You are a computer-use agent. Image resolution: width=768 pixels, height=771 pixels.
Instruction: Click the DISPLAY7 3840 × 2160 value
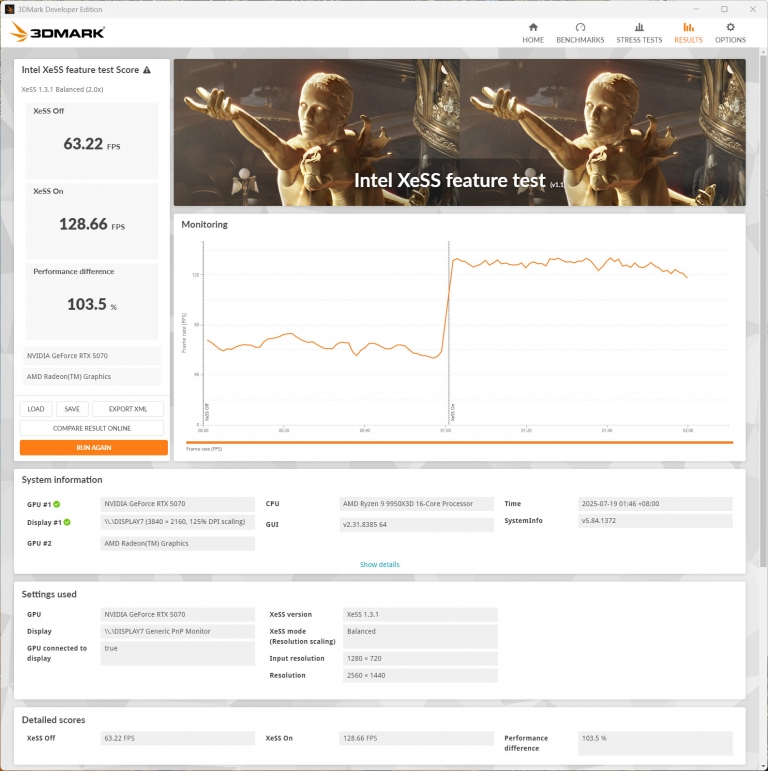tap(177, 522)
